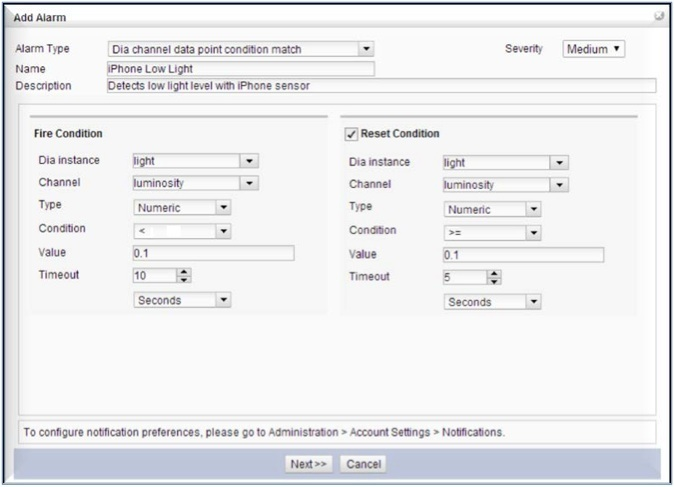
Task: Click the Description text field
Action: [x=380, y=86]
